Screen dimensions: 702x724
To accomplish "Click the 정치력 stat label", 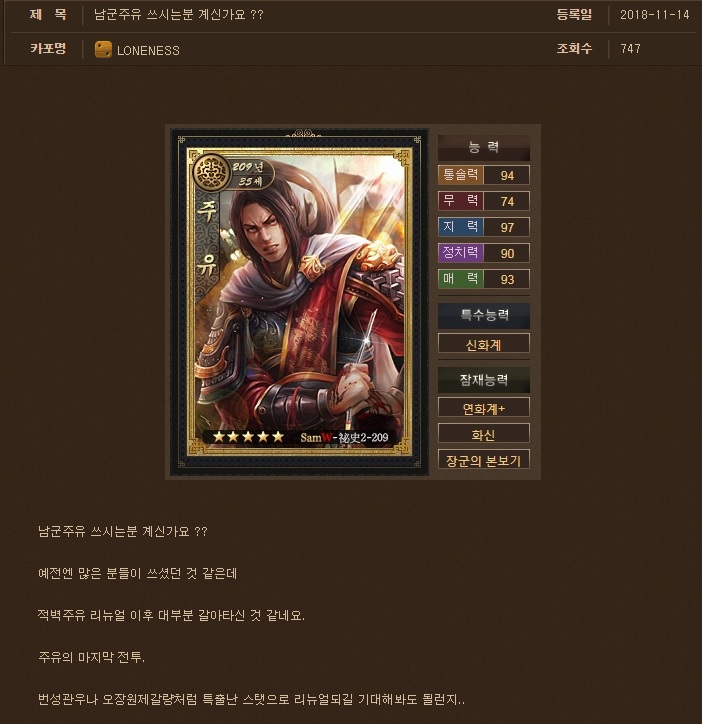I will (460, 253).
